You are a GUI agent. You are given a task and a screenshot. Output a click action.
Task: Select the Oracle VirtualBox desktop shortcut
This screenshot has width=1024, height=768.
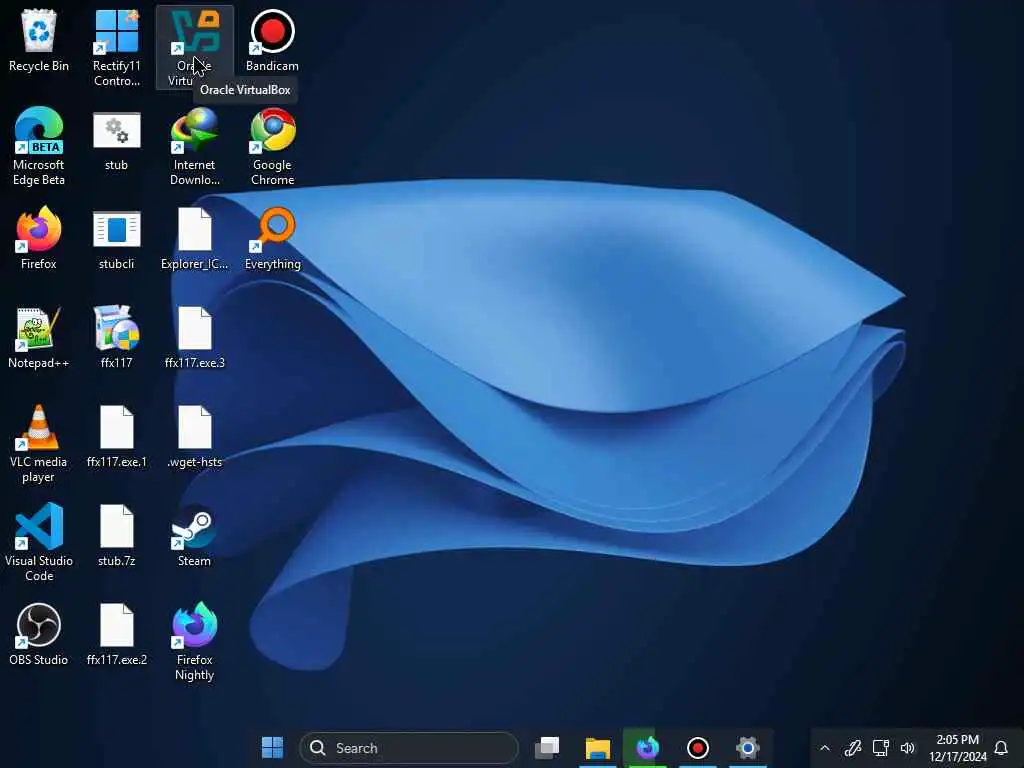(x=195, y=47)
